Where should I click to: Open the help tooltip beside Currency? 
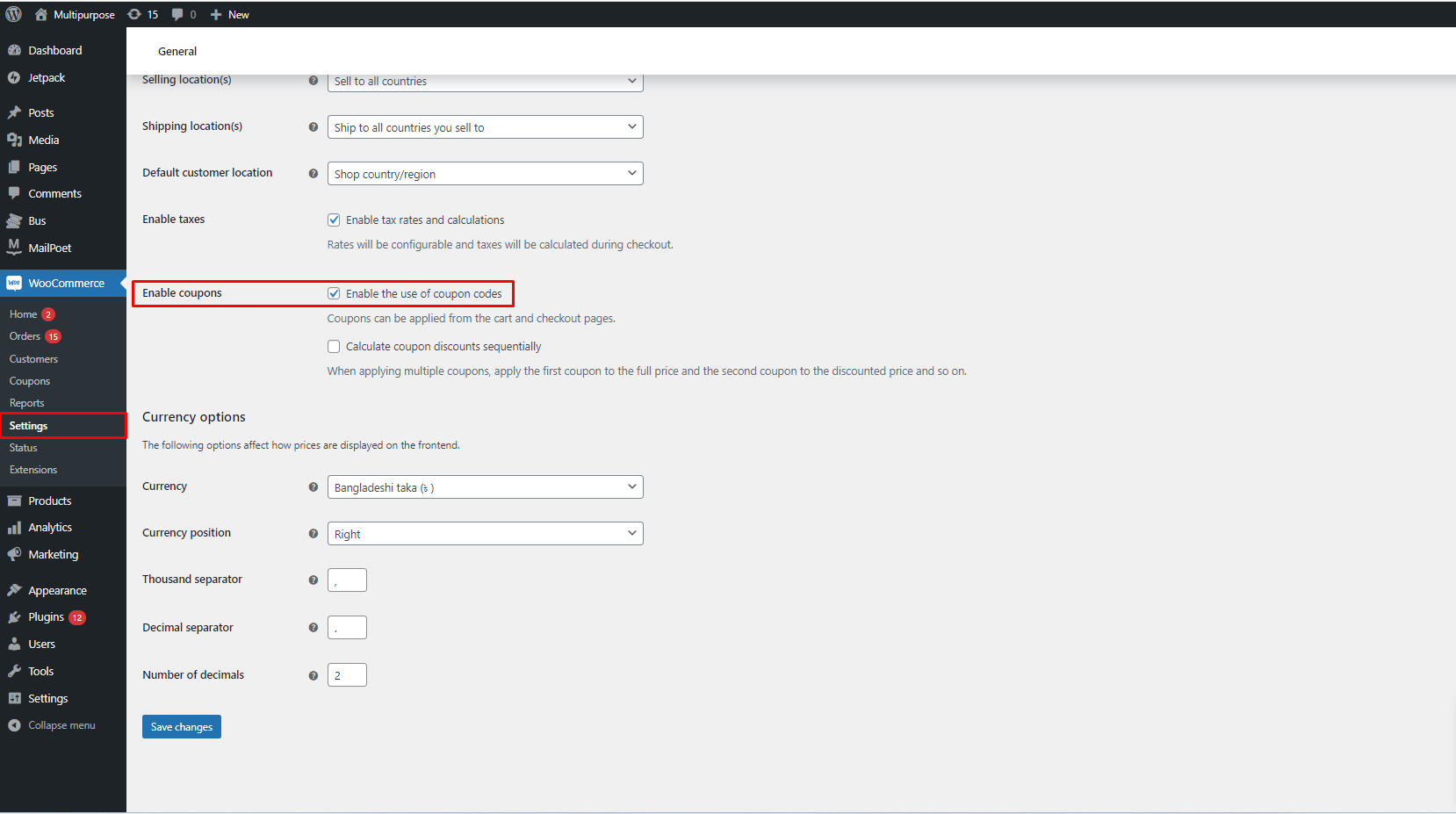click(x=314, y=486)
